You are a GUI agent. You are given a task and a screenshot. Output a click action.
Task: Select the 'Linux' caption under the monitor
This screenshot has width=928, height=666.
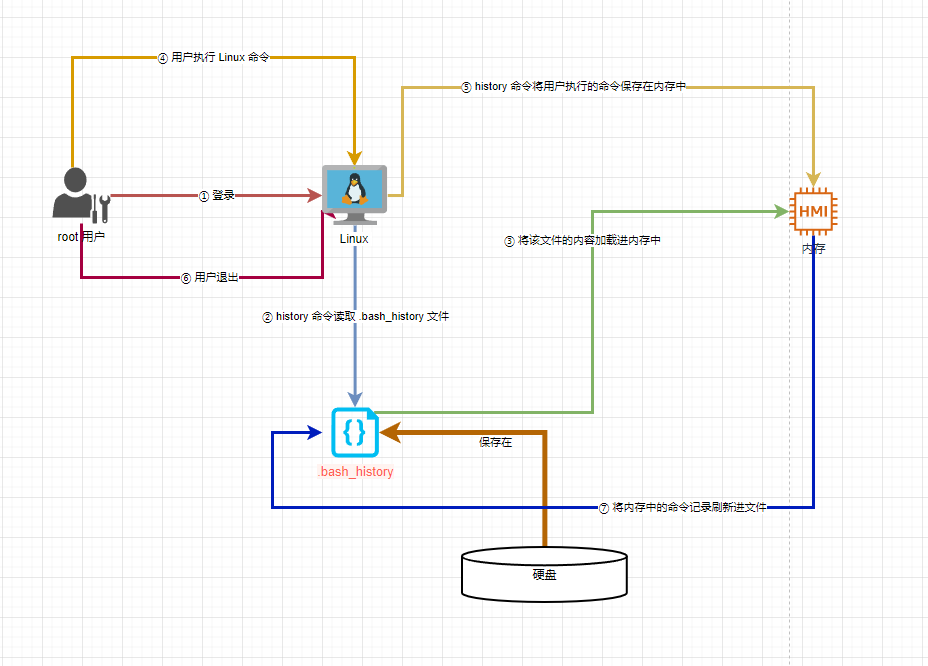(x=354, y=239)
